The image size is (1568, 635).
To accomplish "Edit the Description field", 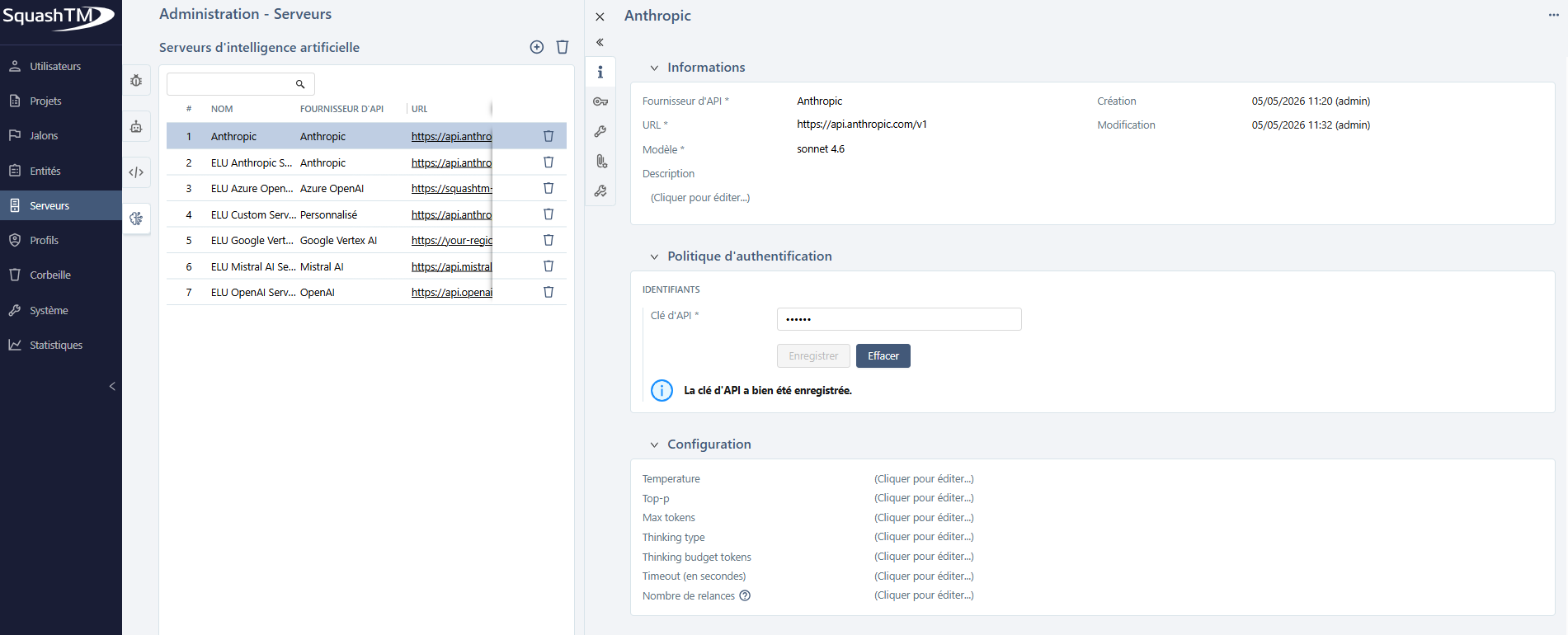I will tap(700, 198).
